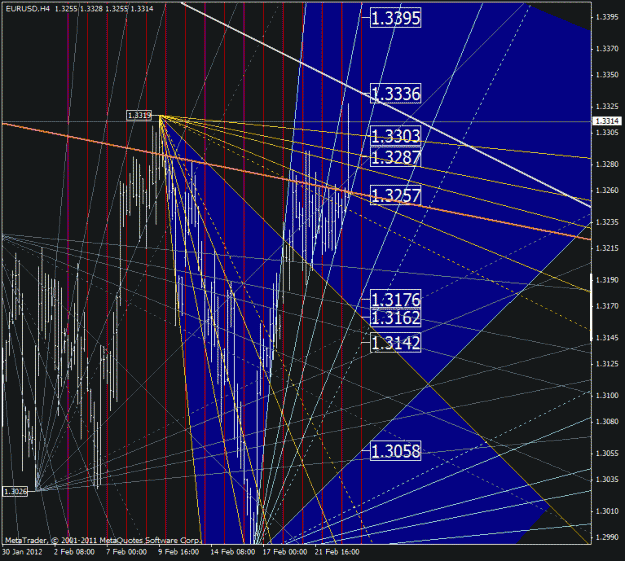Select the 1.3287 price level label
The height and width of the screenshot is (561, 625).
(395, 157)
